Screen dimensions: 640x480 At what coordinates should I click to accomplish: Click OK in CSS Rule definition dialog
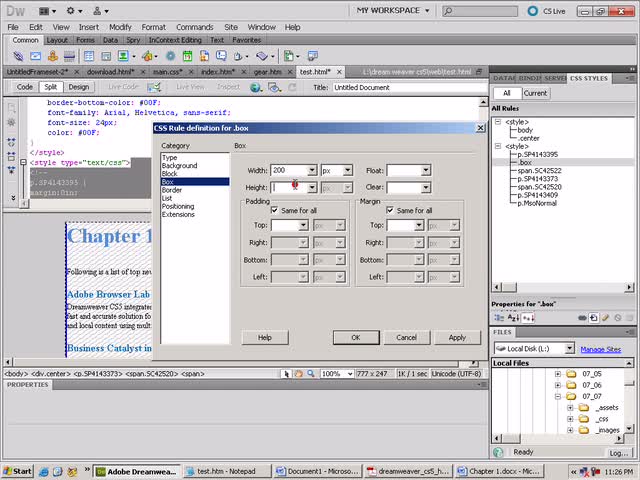coord(356,338)
